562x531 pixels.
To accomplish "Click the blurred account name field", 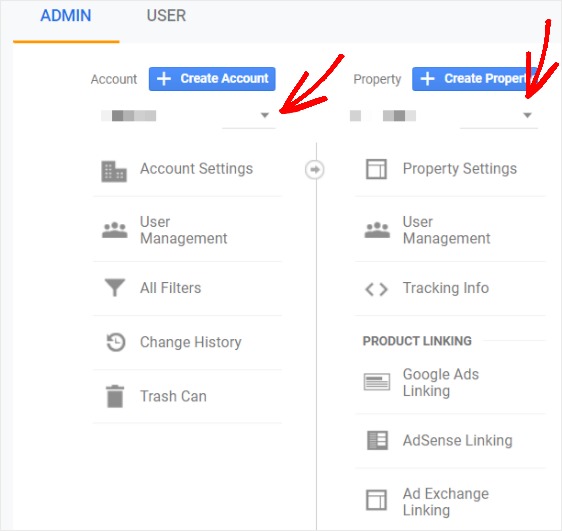I will [128, 116].
